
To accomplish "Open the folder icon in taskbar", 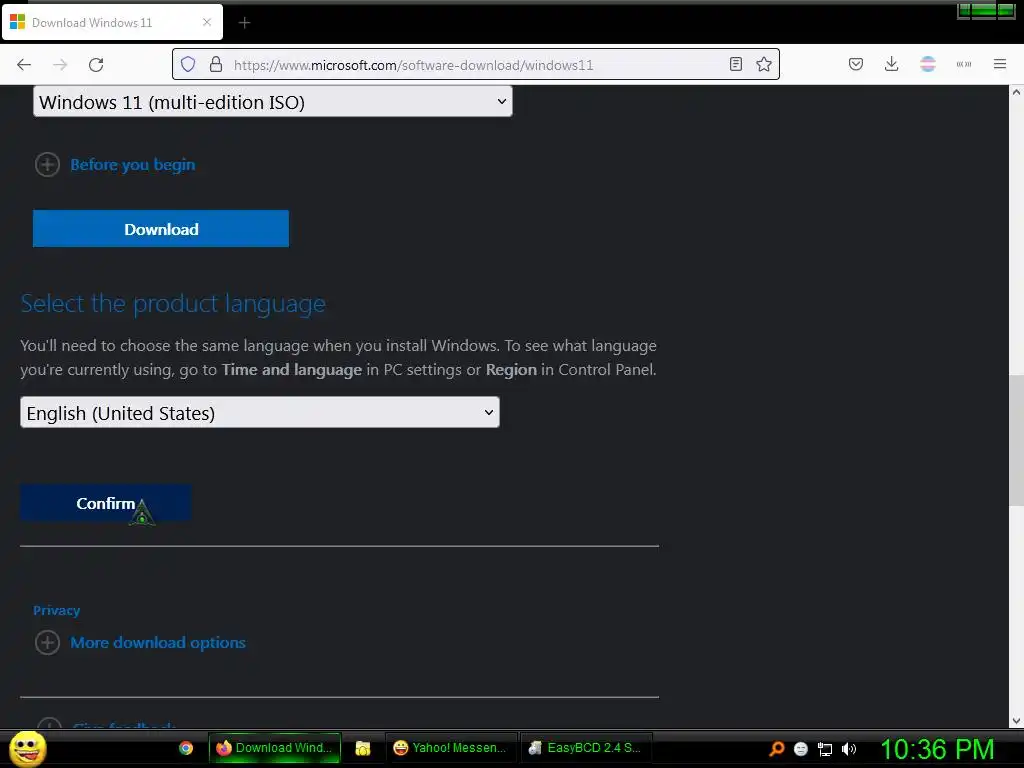I will (x=362, y=748).
